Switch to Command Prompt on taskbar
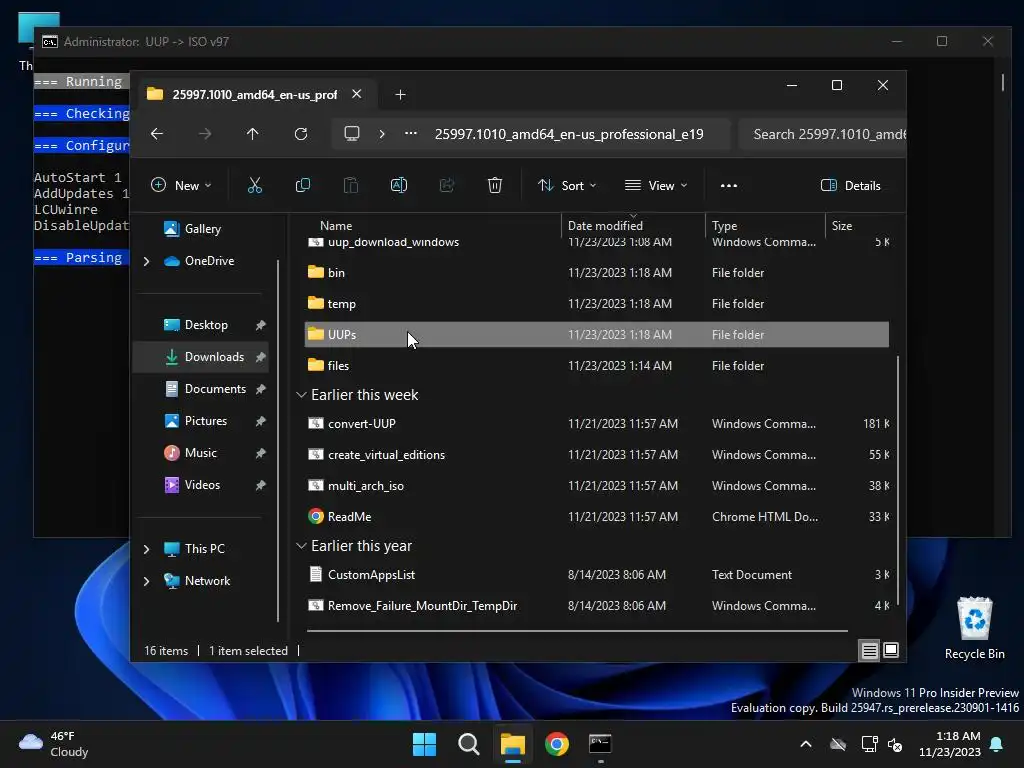 click(x=600, y=744)
